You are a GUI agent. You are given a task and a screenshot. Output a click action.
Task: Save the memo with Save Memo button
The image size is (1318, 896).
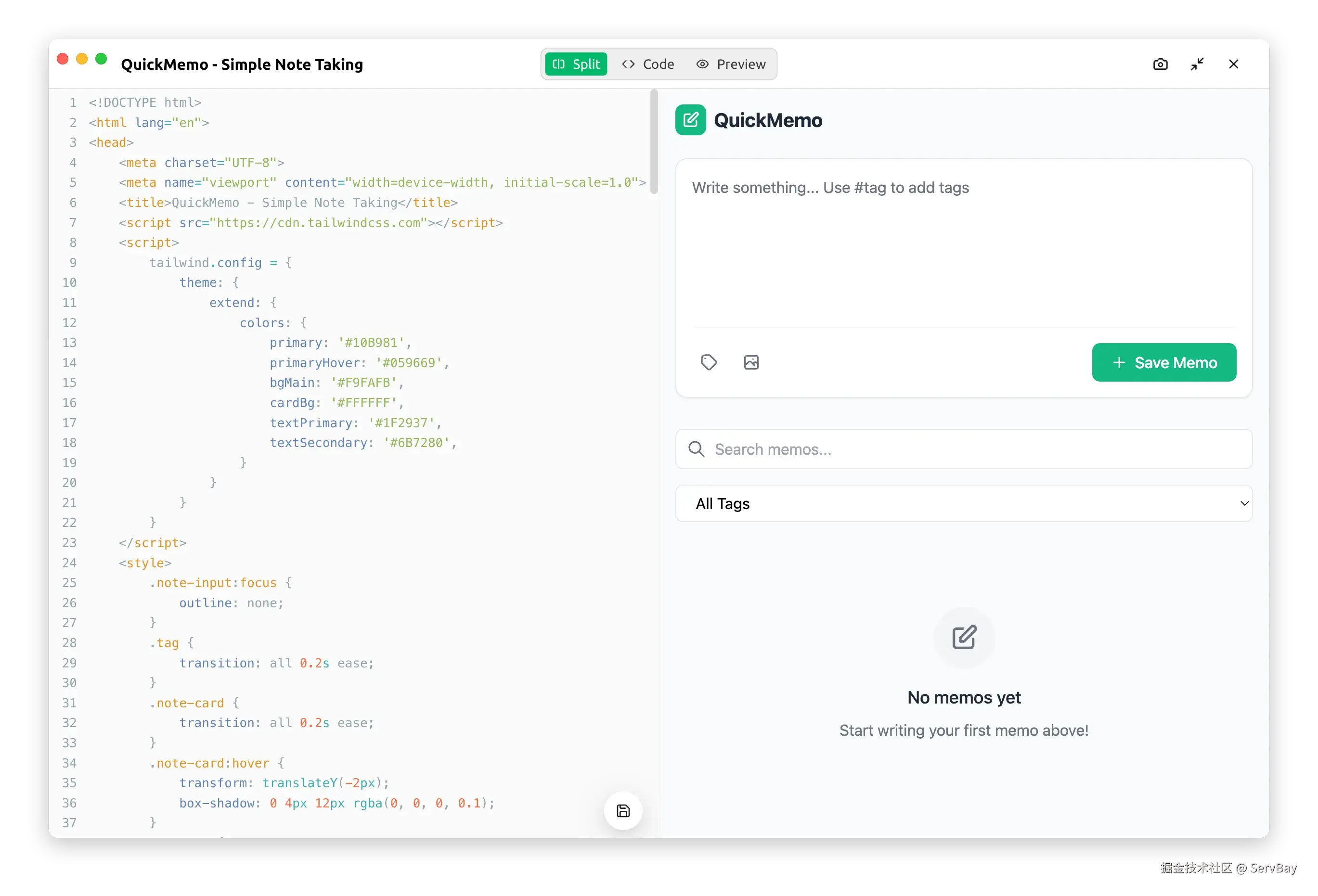coord(1164,362)
